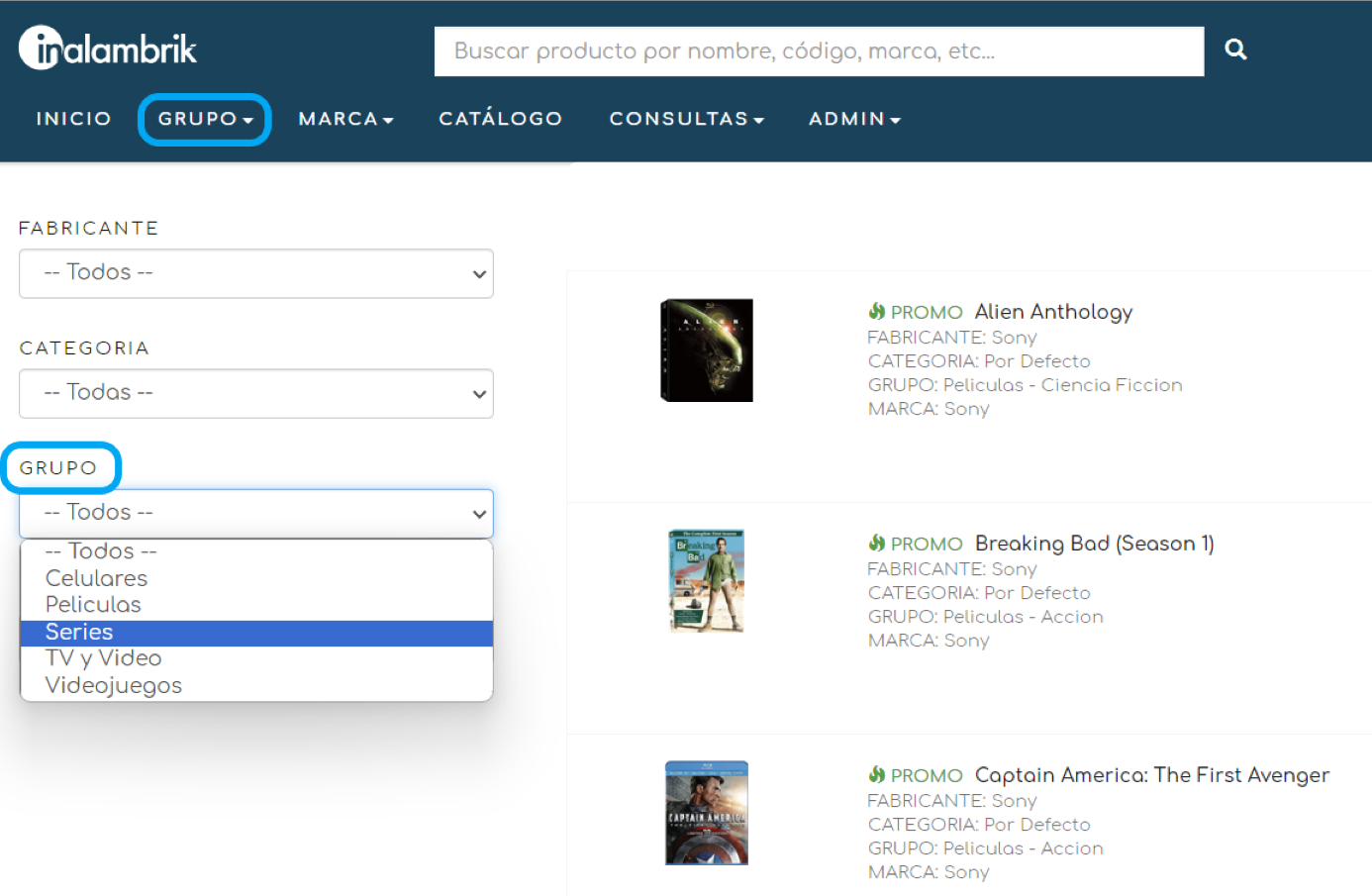The height and width of the screenshot is (896, 1372).
Task: Click the GRUPO filter label
Action: point(58,468)
